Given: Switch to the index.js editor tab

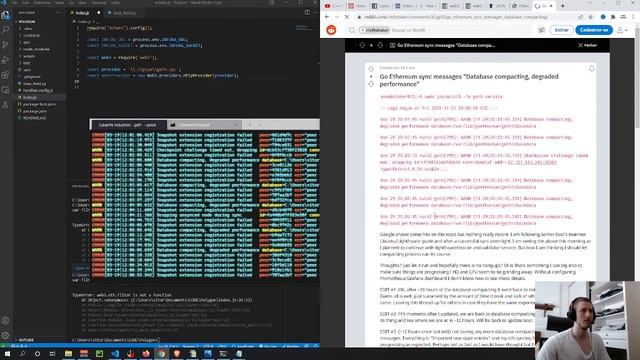Looking at the screenshot, I should pos(84,13).
